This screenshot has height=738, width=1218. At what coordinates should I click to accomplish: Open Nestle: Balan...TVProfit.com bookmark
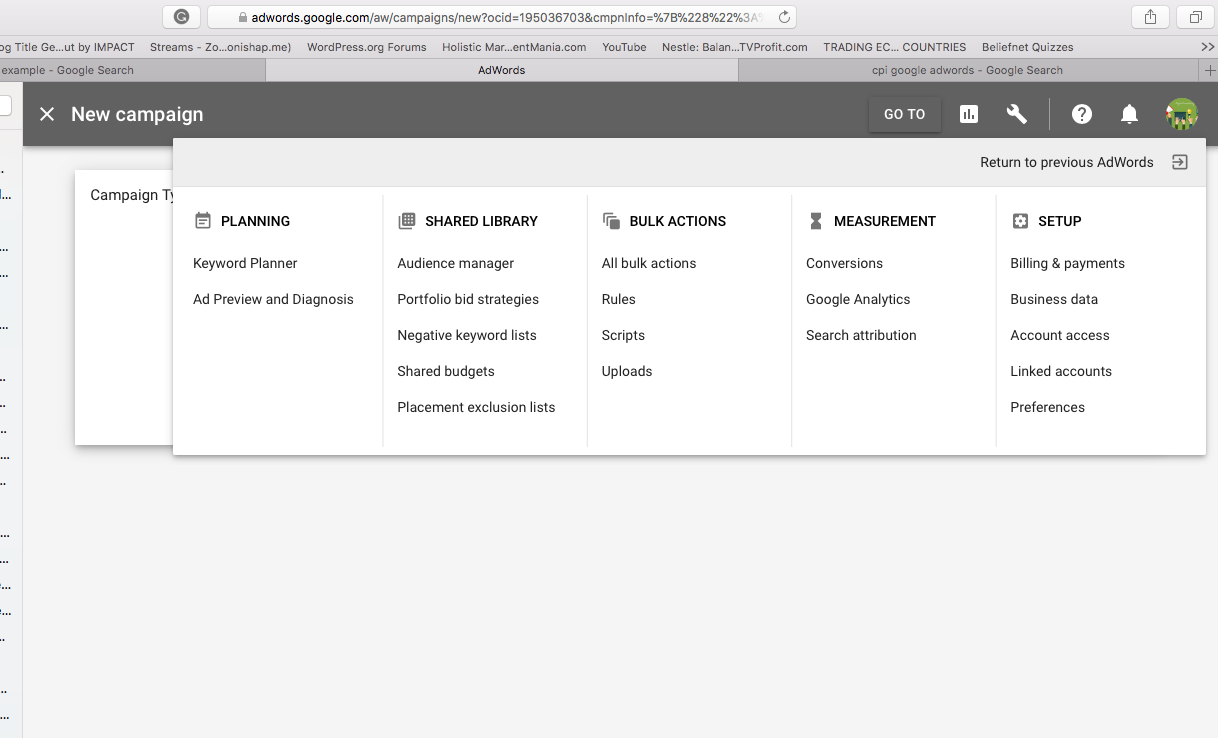pyautogui.click(x=734, y=47)
